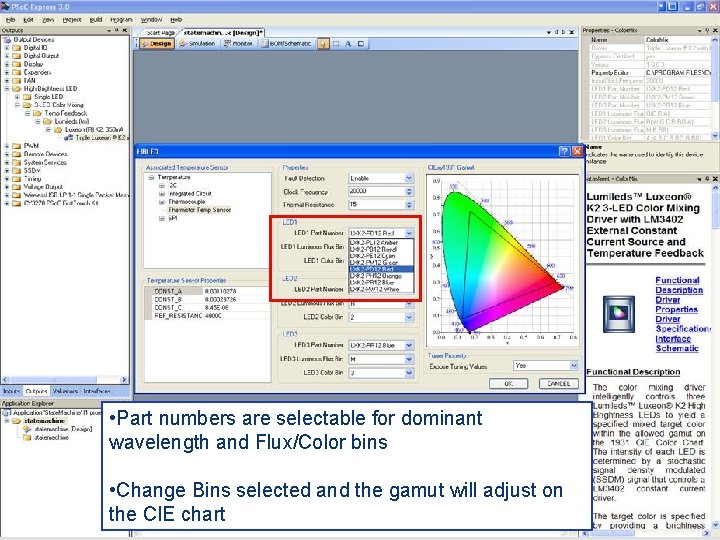
Task: Open the Simulation view in the toolbar
Action: 197,44
